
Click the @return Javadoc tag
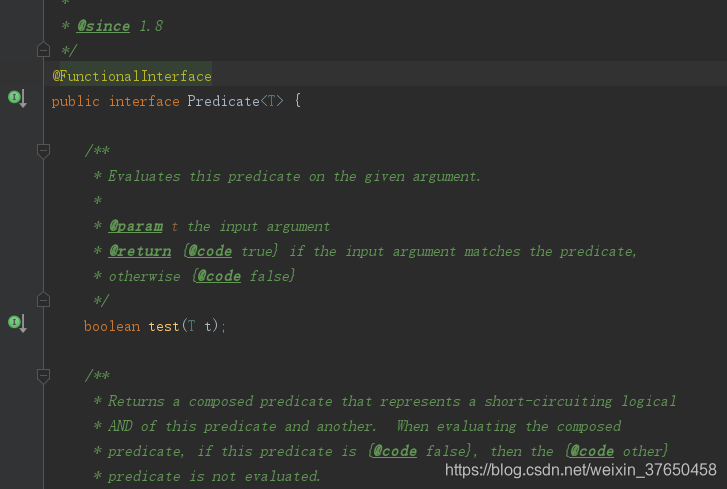coord(140,251)
